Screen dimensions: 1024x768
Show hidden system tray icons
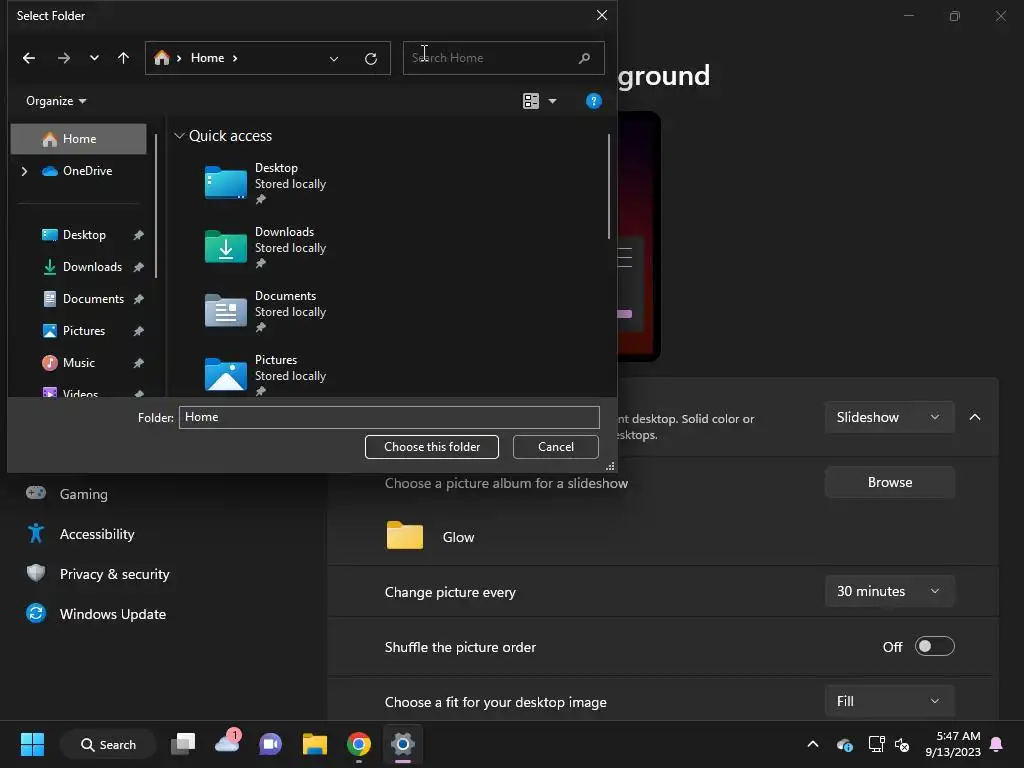click(x=813, y=744)
